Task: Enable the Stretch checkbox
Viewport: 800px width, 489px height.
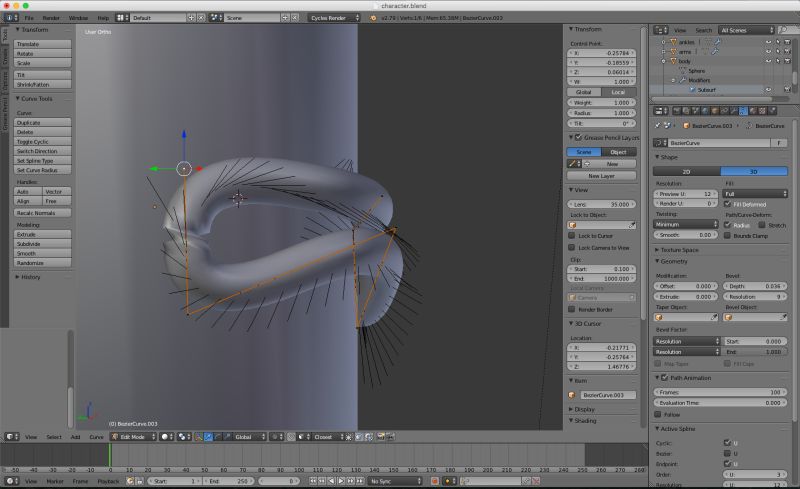Action: pos(762,225)
